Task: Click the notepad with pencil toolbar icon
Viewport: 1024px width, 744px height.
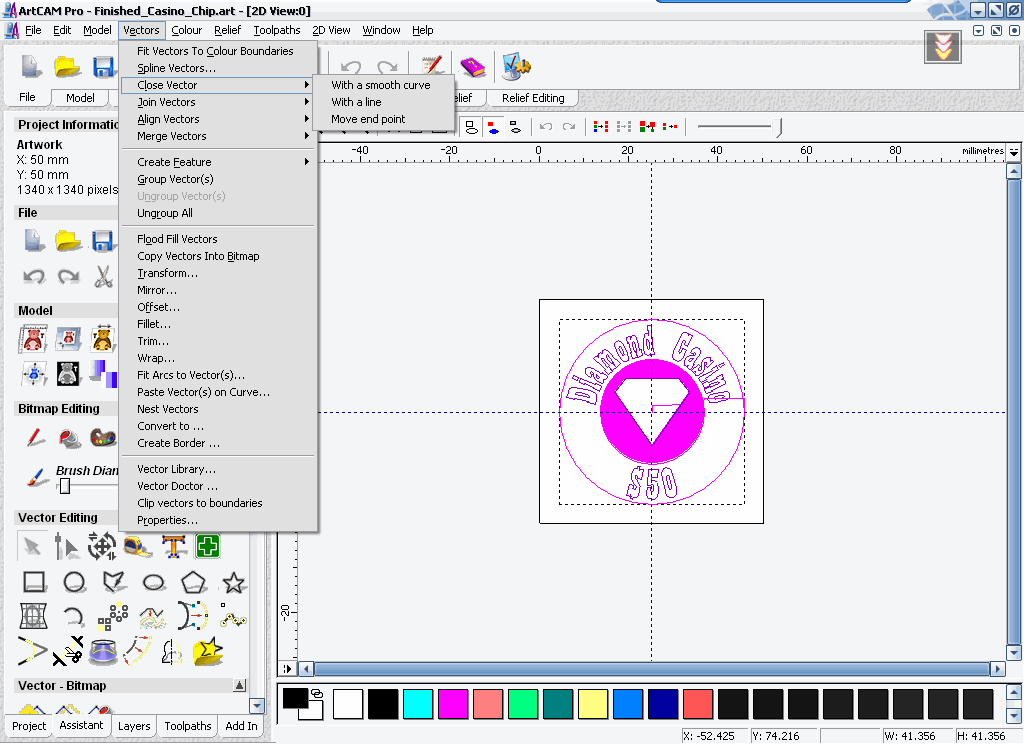Action: coord(432,66)
